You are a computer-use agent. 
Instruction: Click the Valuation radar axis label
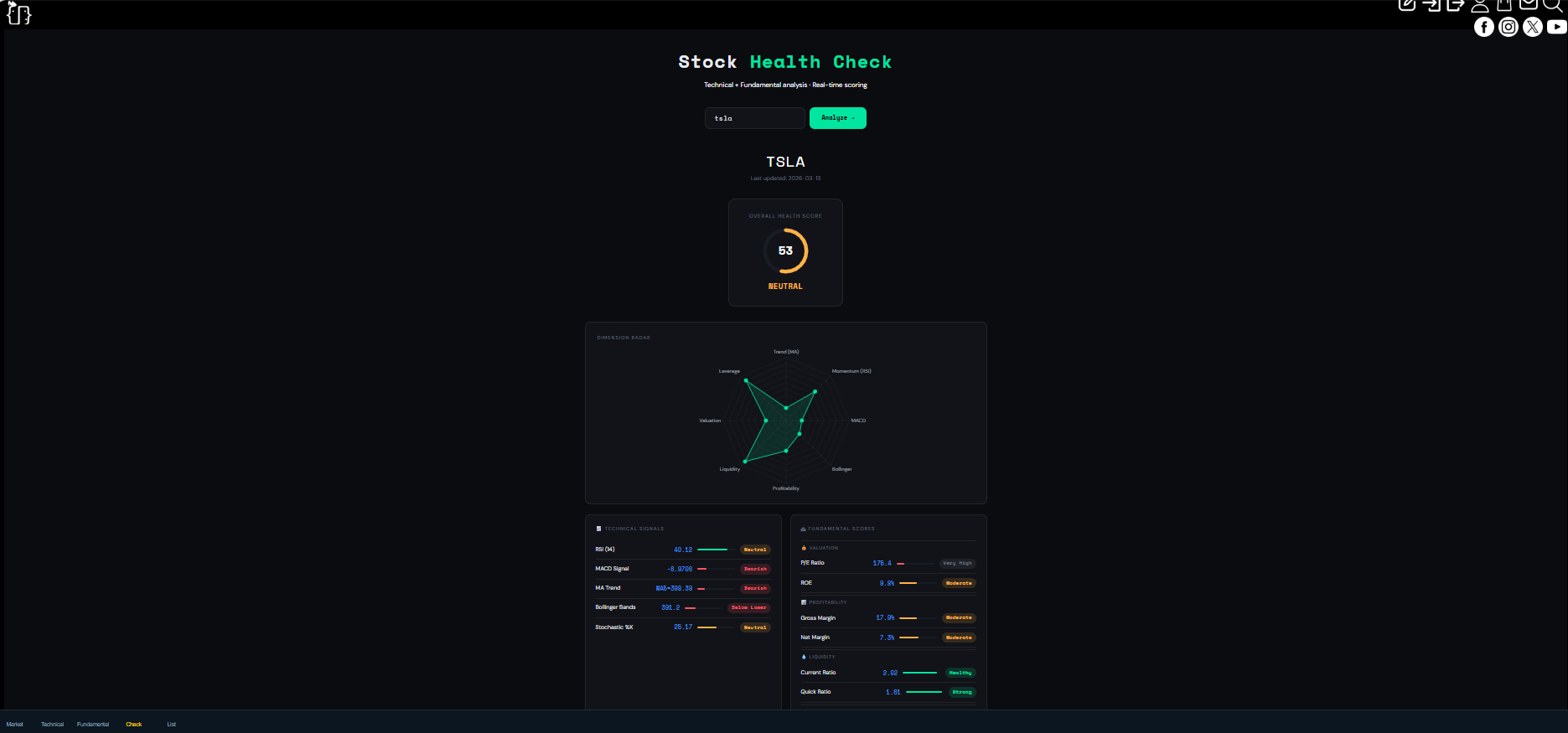click(710, 421)
